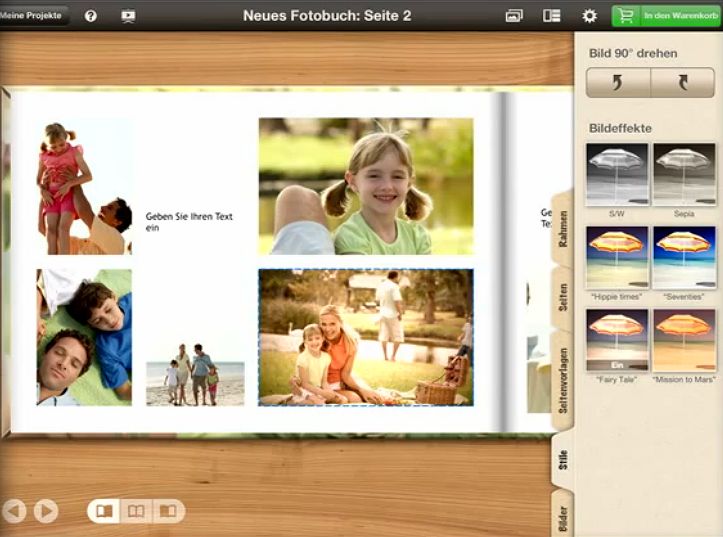Open the Seiten side tab

pyautogui.click(x=563, y=297)
